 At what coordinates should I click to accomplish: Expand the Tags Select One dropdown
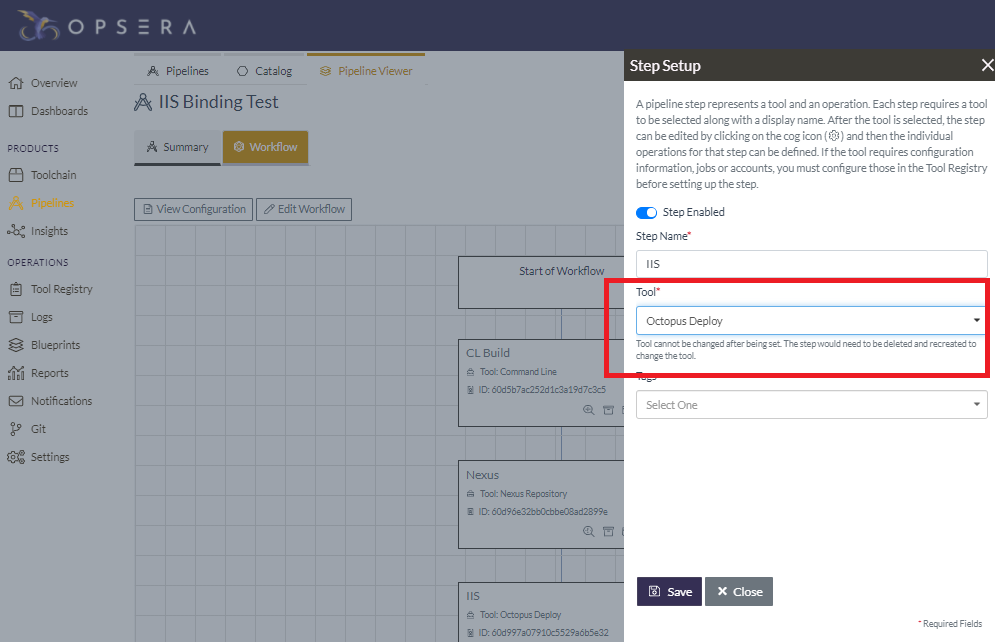point(811,405)
